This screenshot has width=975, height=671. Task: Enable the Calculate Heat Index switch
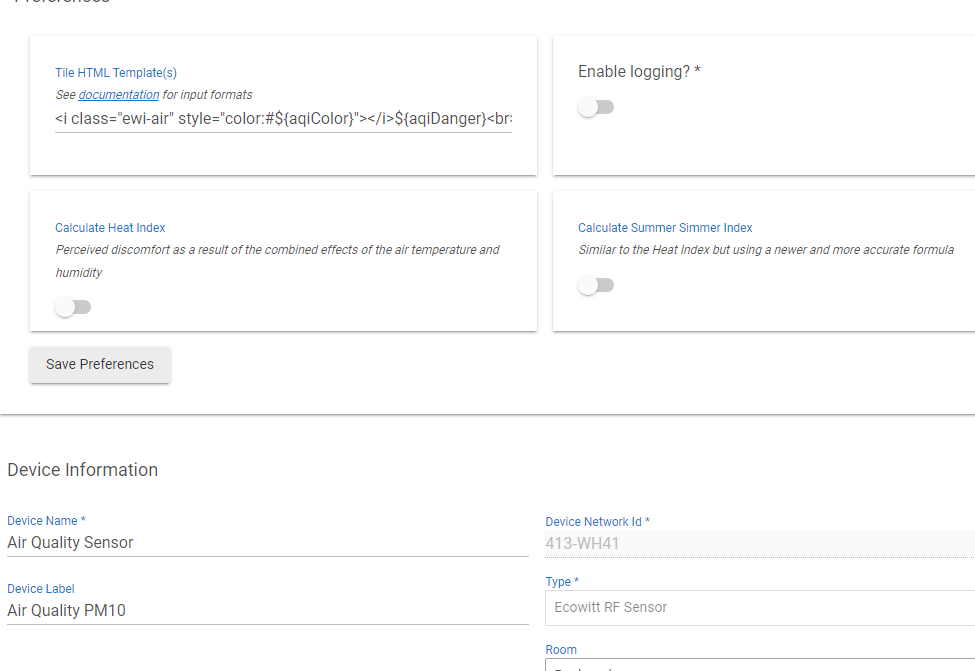point(73,307)
